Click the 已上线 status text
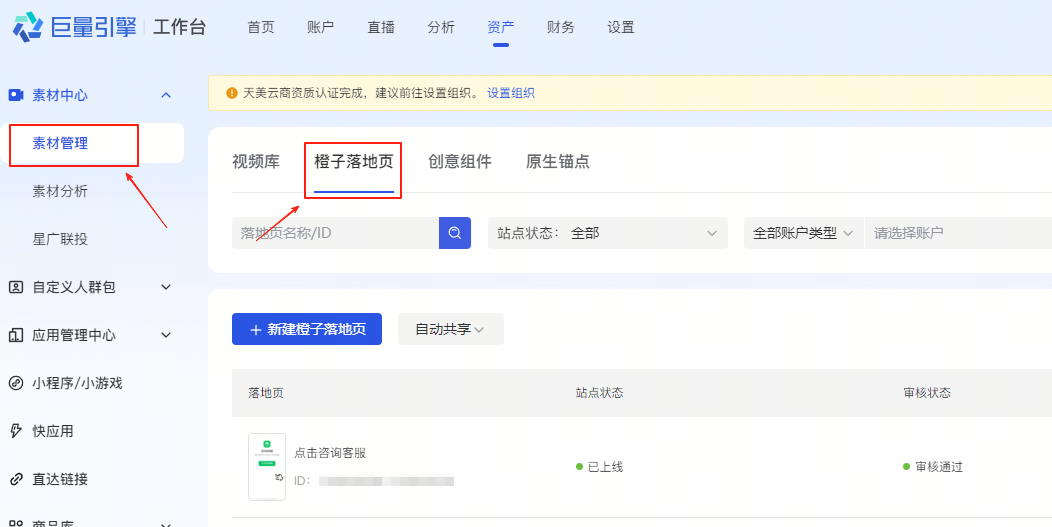This screenshot has width=1052, height=527. click(605, 467)
